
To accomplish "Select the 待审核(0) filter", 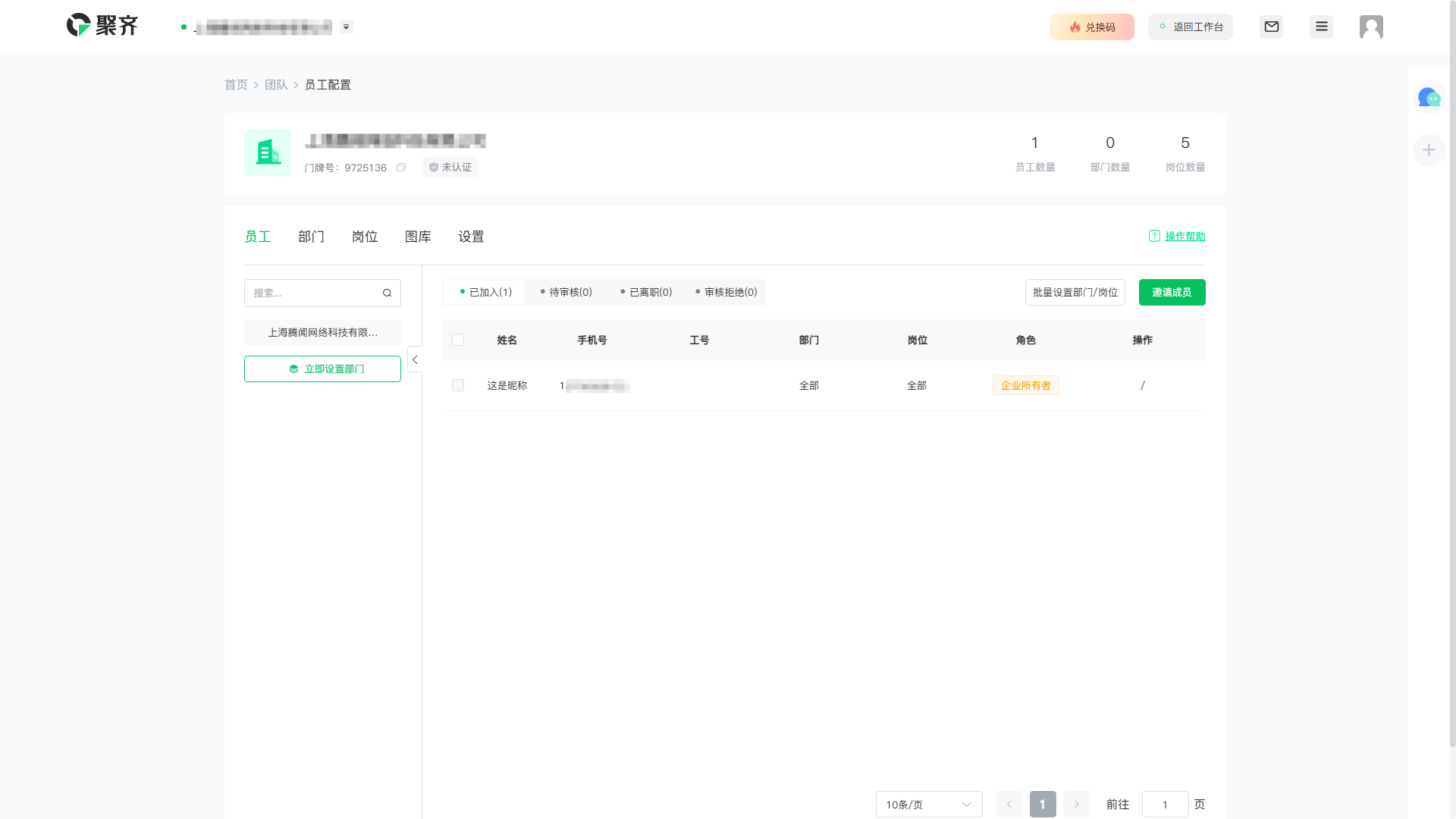I will (566, 293).
